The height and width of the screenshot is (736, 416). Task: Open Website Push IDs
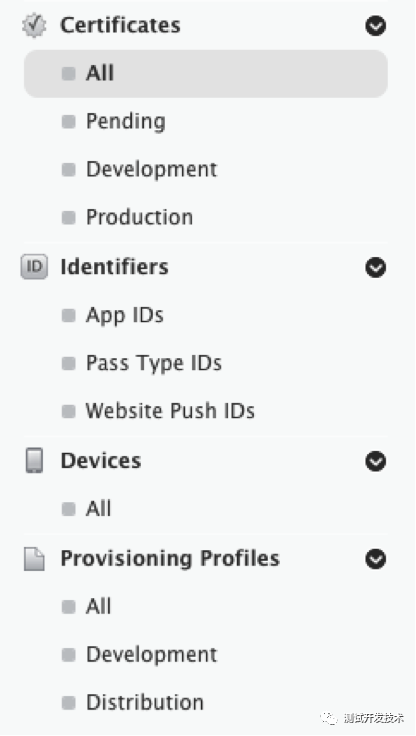[170, 411]
